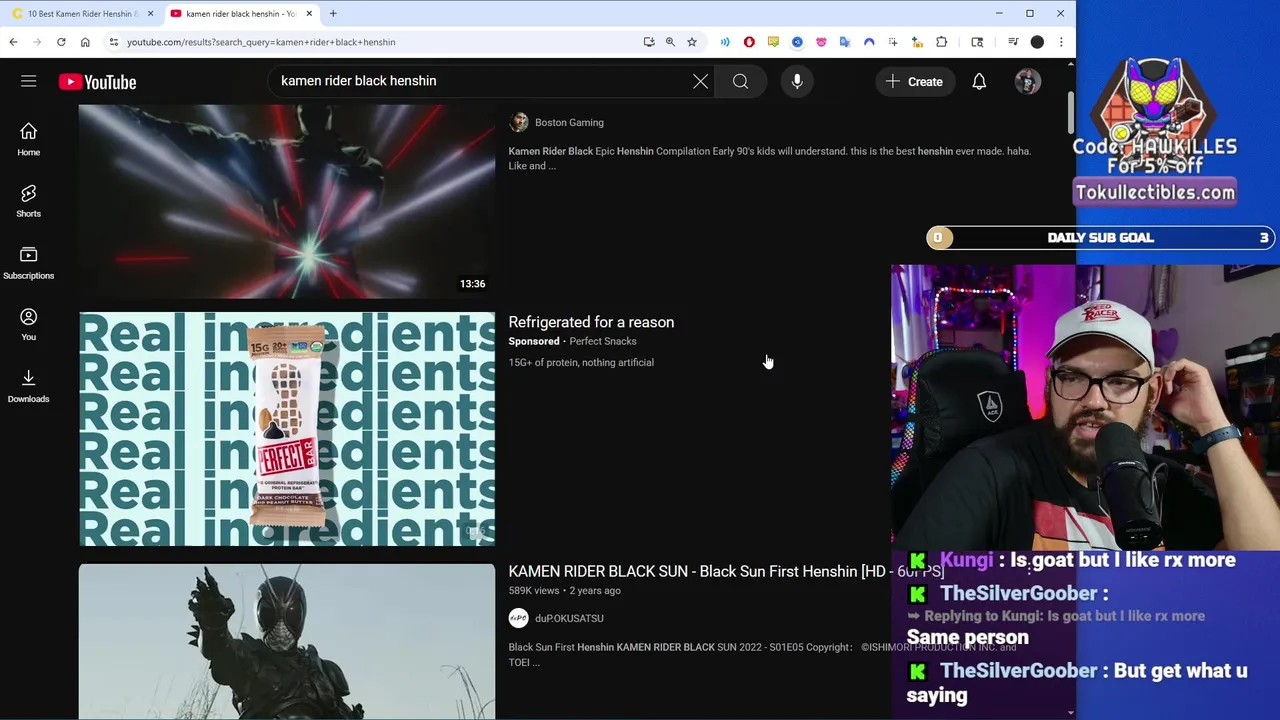Image resolution: width=1280 pixels, height=720 pixels.
Task: Play the 13:36 compilation video thumbnail
Action: coord(287,201)
